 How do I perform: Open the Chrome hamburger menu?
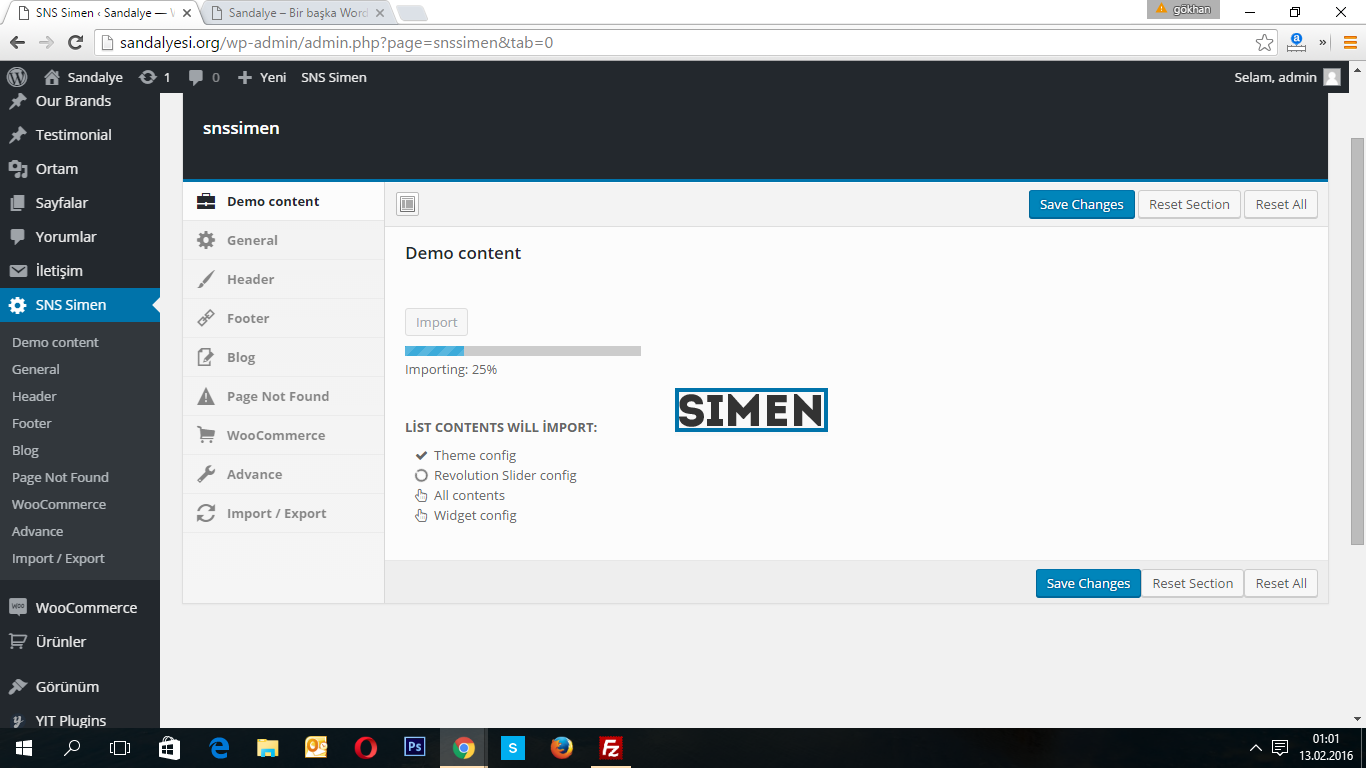point(1350,43)
